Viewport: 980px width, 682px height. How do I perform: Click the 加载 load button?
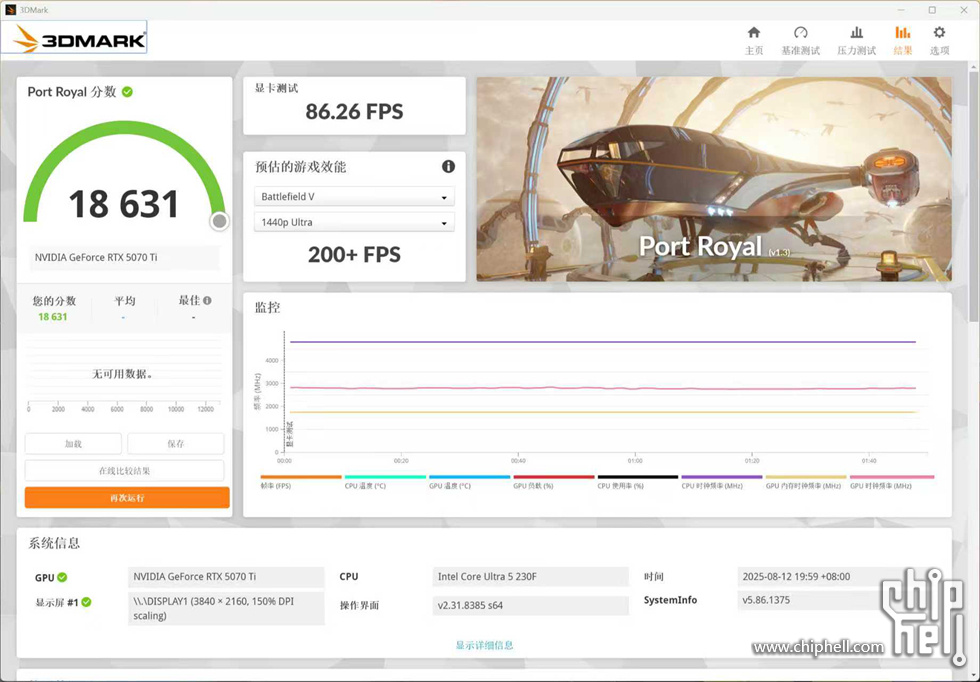73,444
